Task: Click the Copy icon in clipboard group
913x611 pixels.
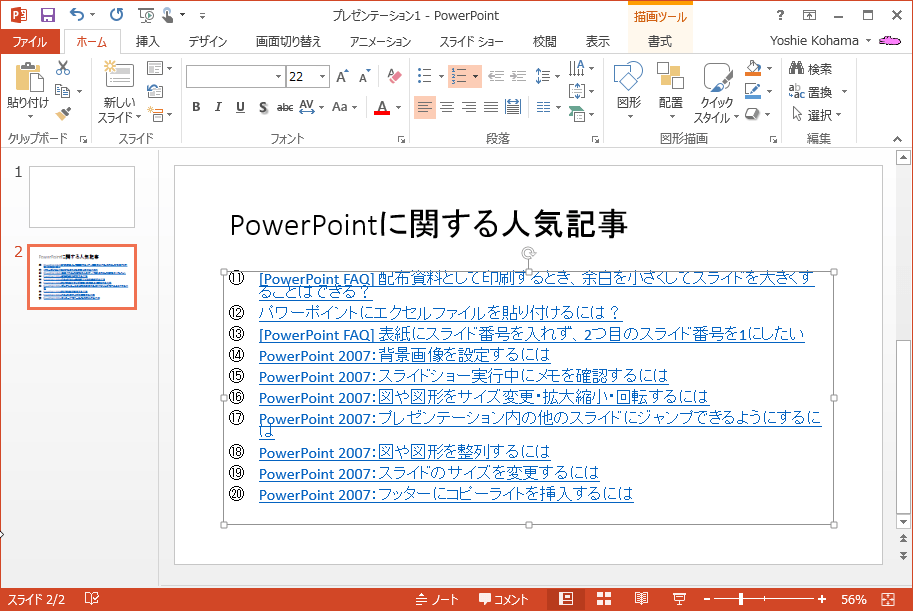Action: click(x=62, y=91)
